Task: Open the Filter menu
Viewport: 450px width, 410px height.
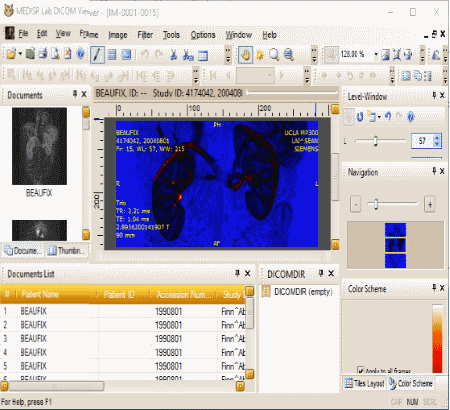Action: click(145, 35)
